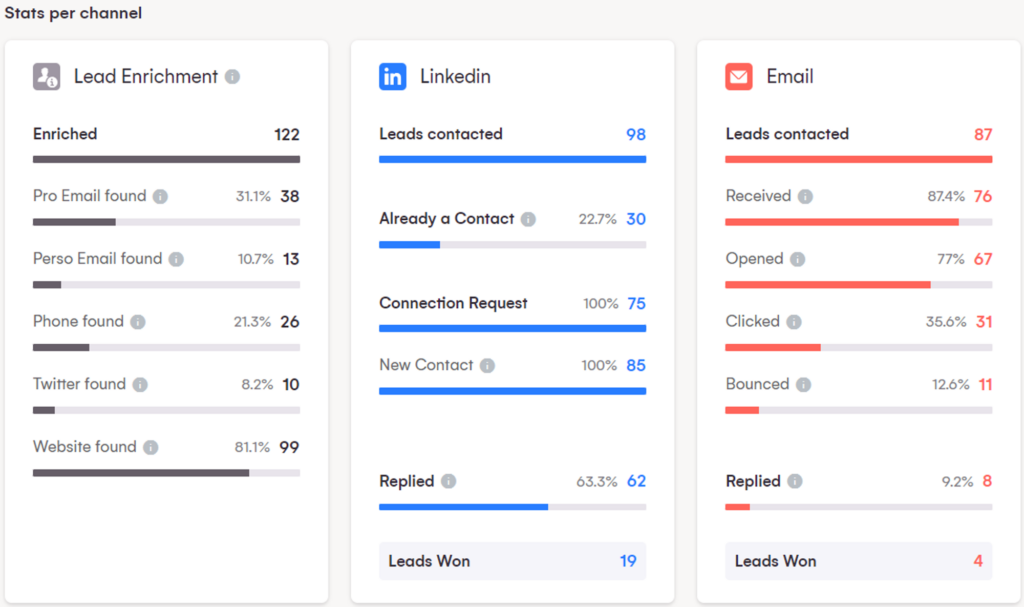Click info icon beside Already a Contact
Screen dimensions: 1024x607
click(x=528, y=219)
